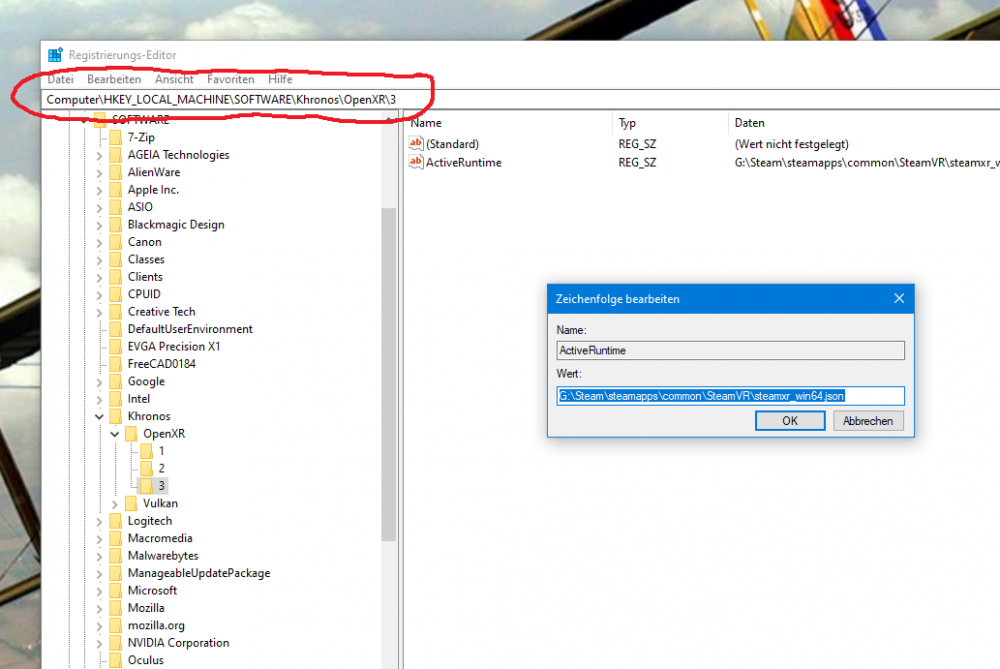Click the Abbrechen button
This screenshot has width=1000, height=669.
[x=868, y=420]
